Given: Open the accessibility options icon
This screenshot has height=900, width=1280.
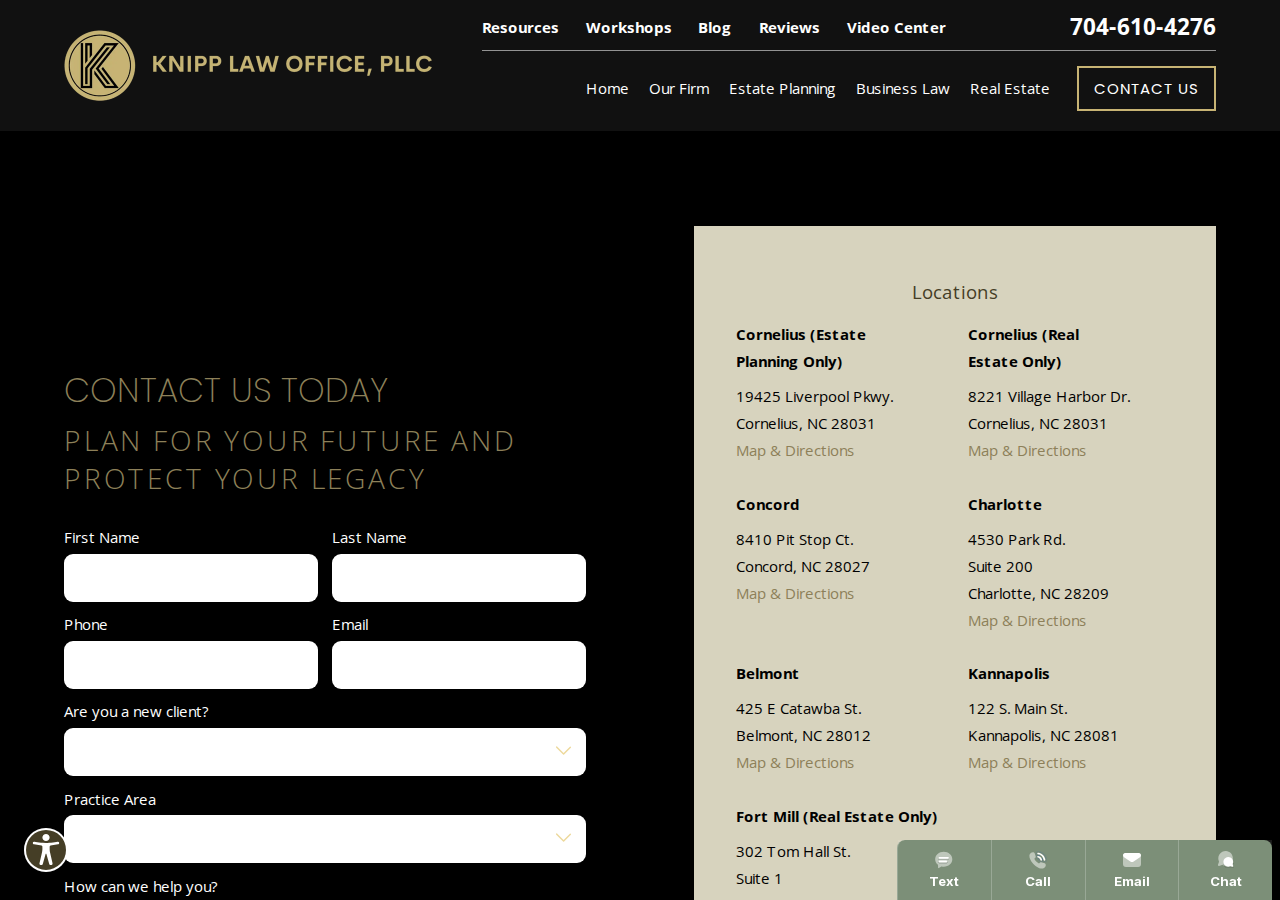Looking at the screenshot, I should [46, 850].
